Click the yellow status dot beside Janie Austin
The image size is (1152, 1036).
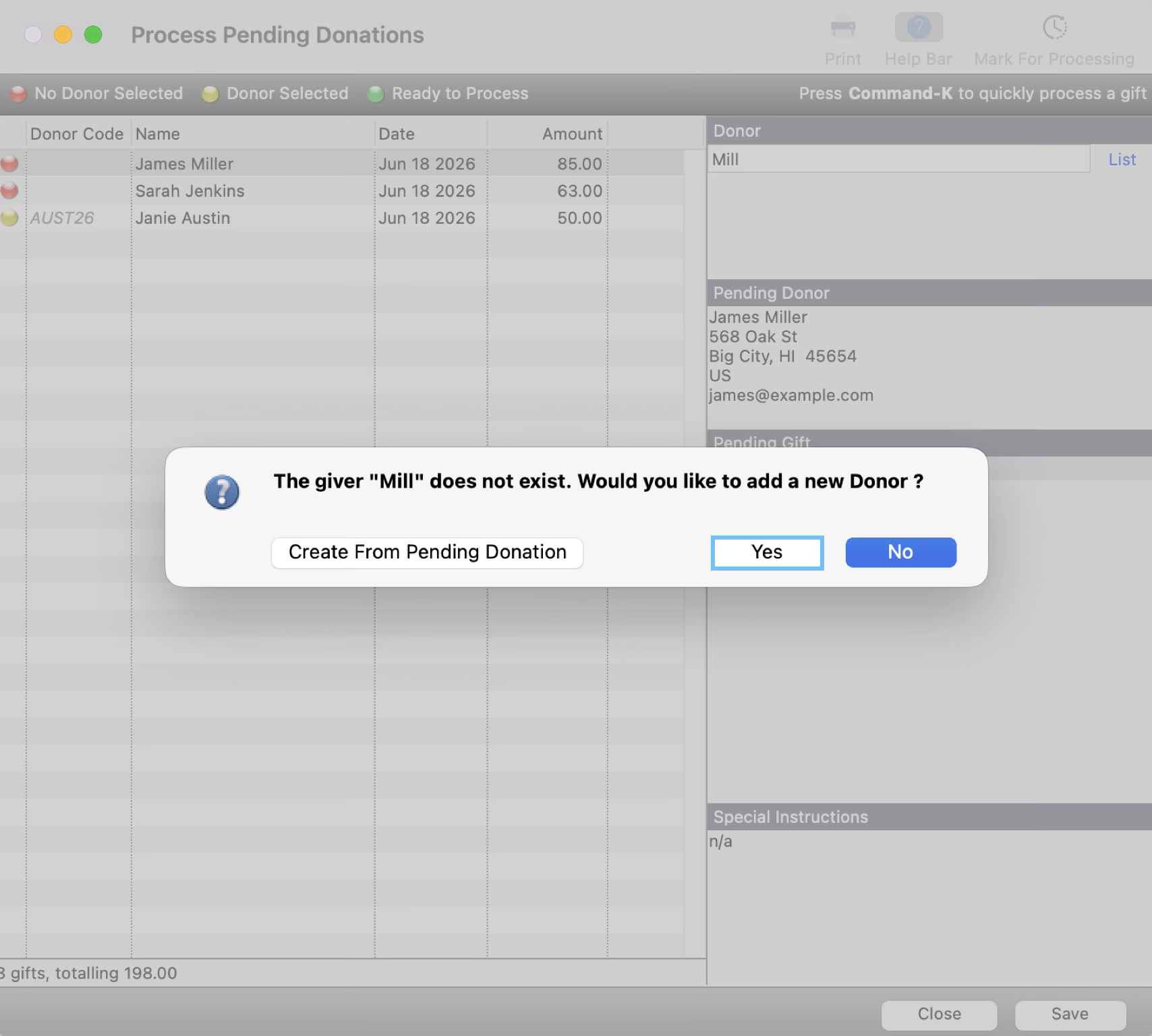(x=9, y=218)
